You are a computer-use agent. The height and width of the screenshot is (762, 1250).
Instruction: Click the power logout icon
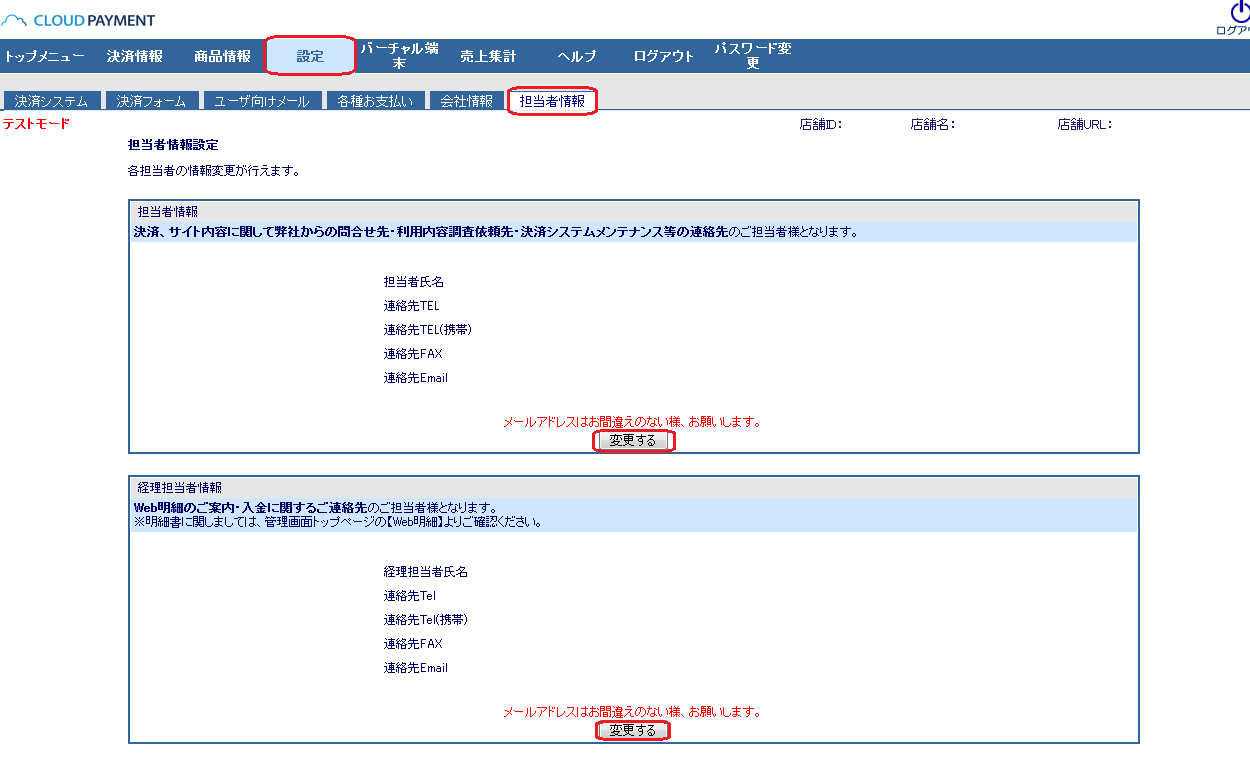(1239, 12)
